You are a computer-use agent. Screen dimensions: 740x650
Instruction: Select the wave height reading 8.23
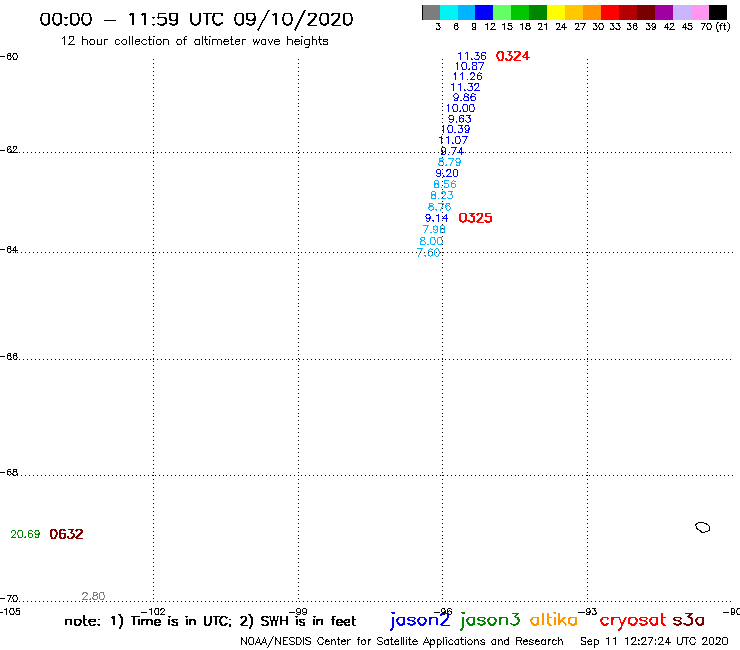(442, 195)
